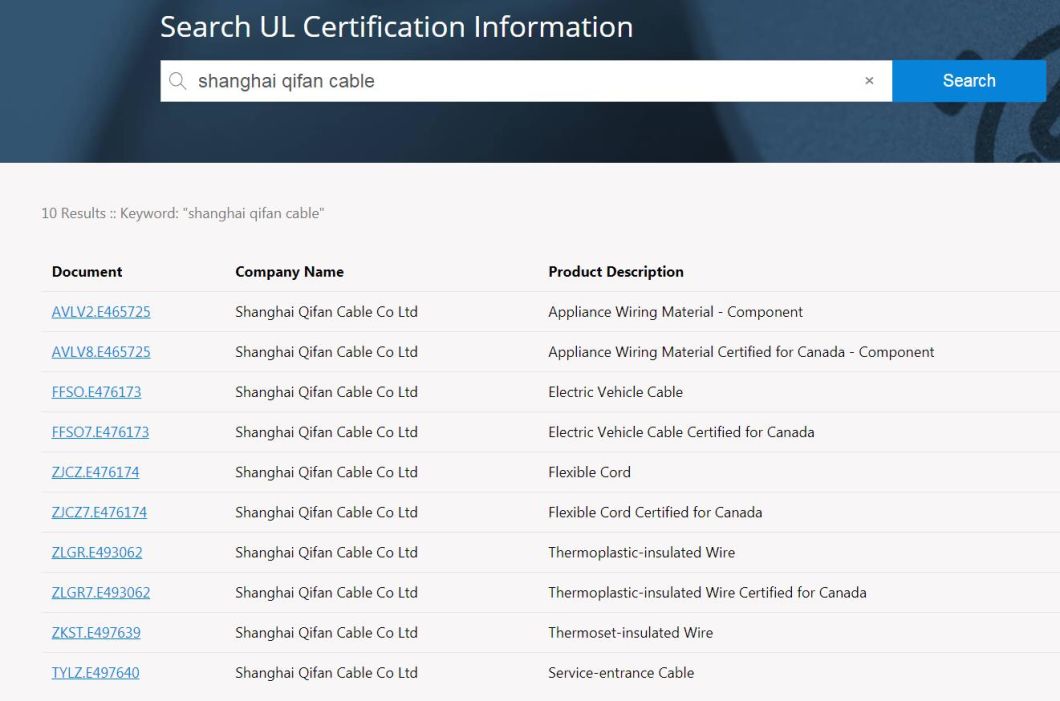Click the Company Name column header
This screenshot has height=701, width=1060.
click(289, 272)
